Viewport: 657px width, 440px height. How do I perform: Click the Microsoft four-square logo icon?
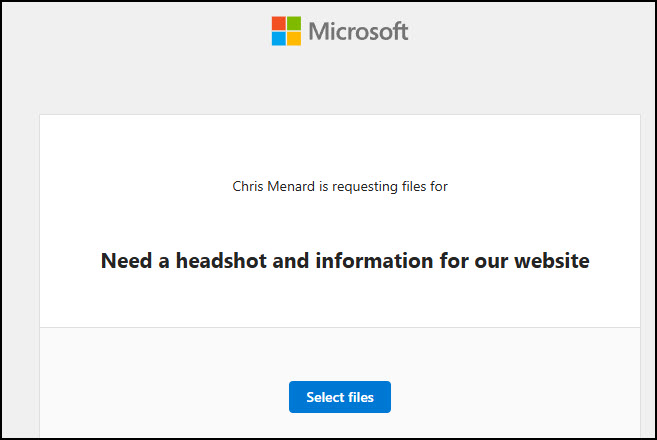click(x=286, y=31)
